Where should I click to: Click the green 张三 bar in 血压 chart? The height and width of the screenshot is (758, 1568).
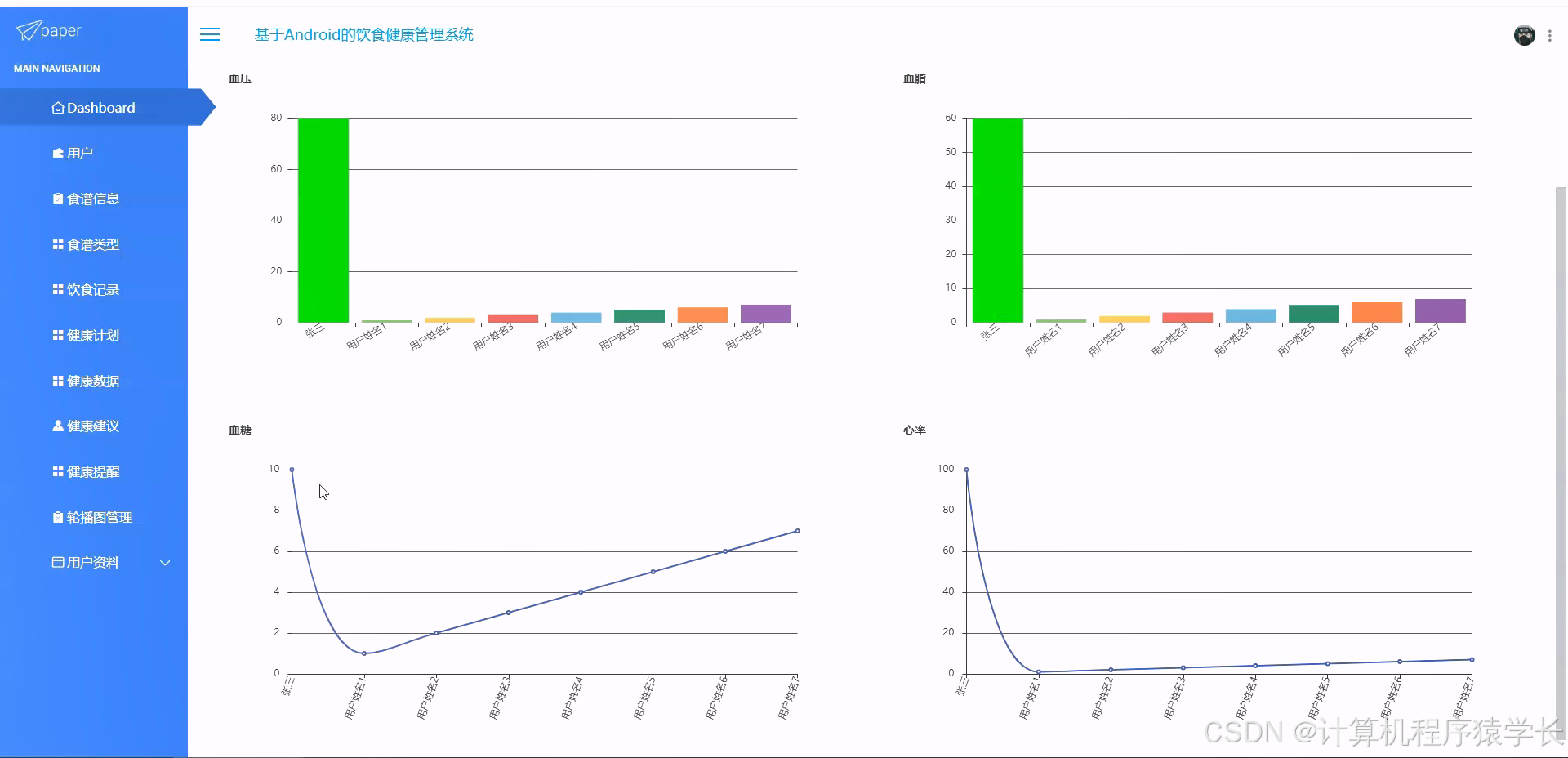323,221
